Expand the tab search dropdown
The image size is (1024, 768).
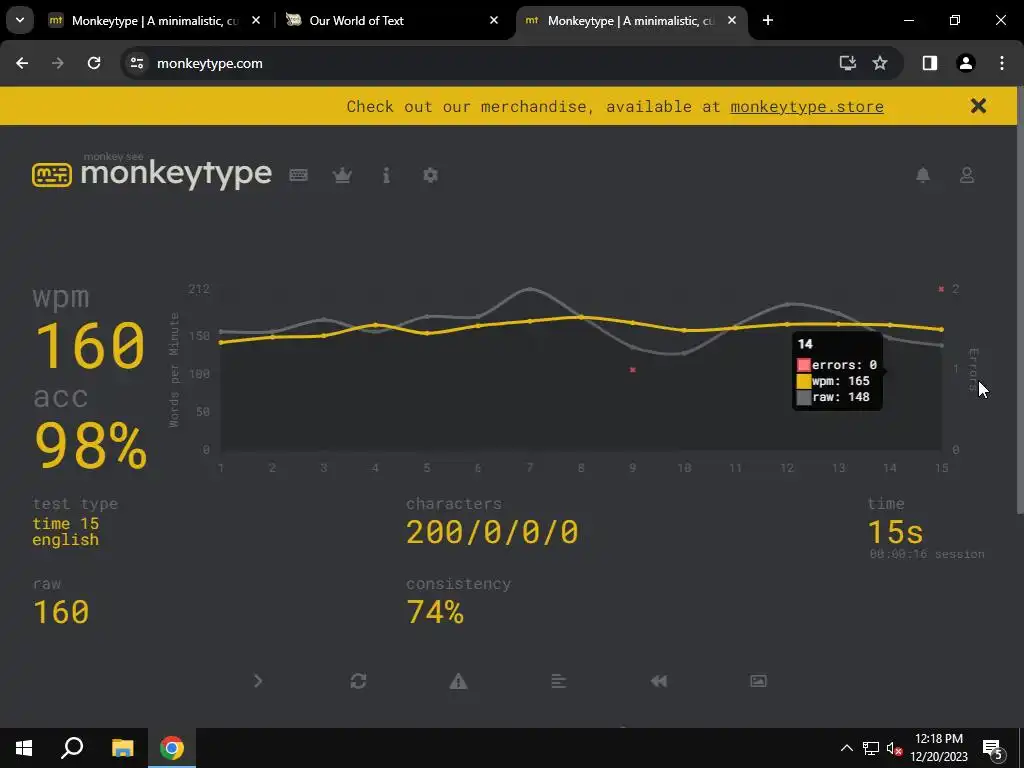click(20, 20)
